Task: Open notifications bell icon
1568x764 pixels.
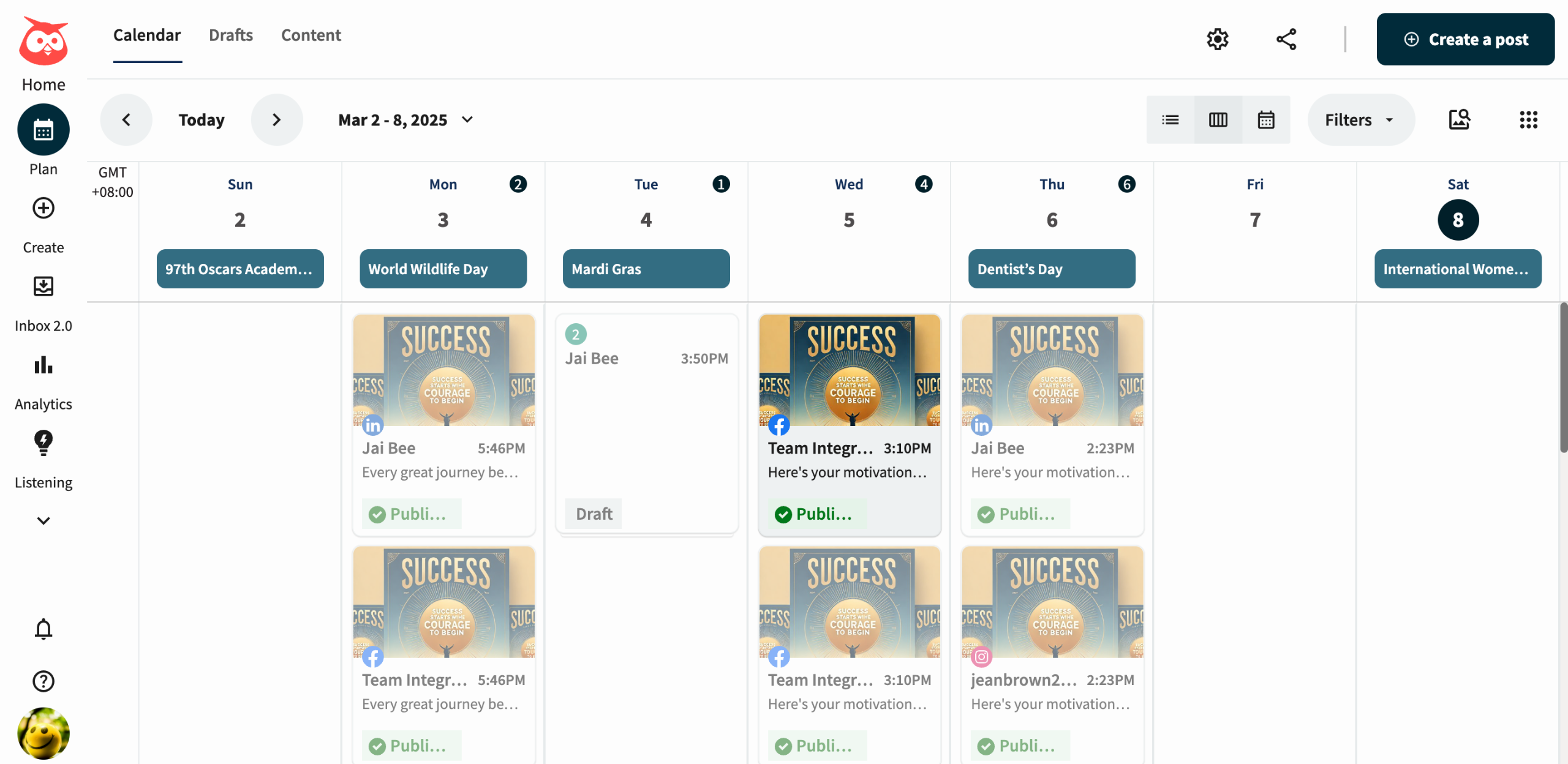Action: tap(43, 629)
